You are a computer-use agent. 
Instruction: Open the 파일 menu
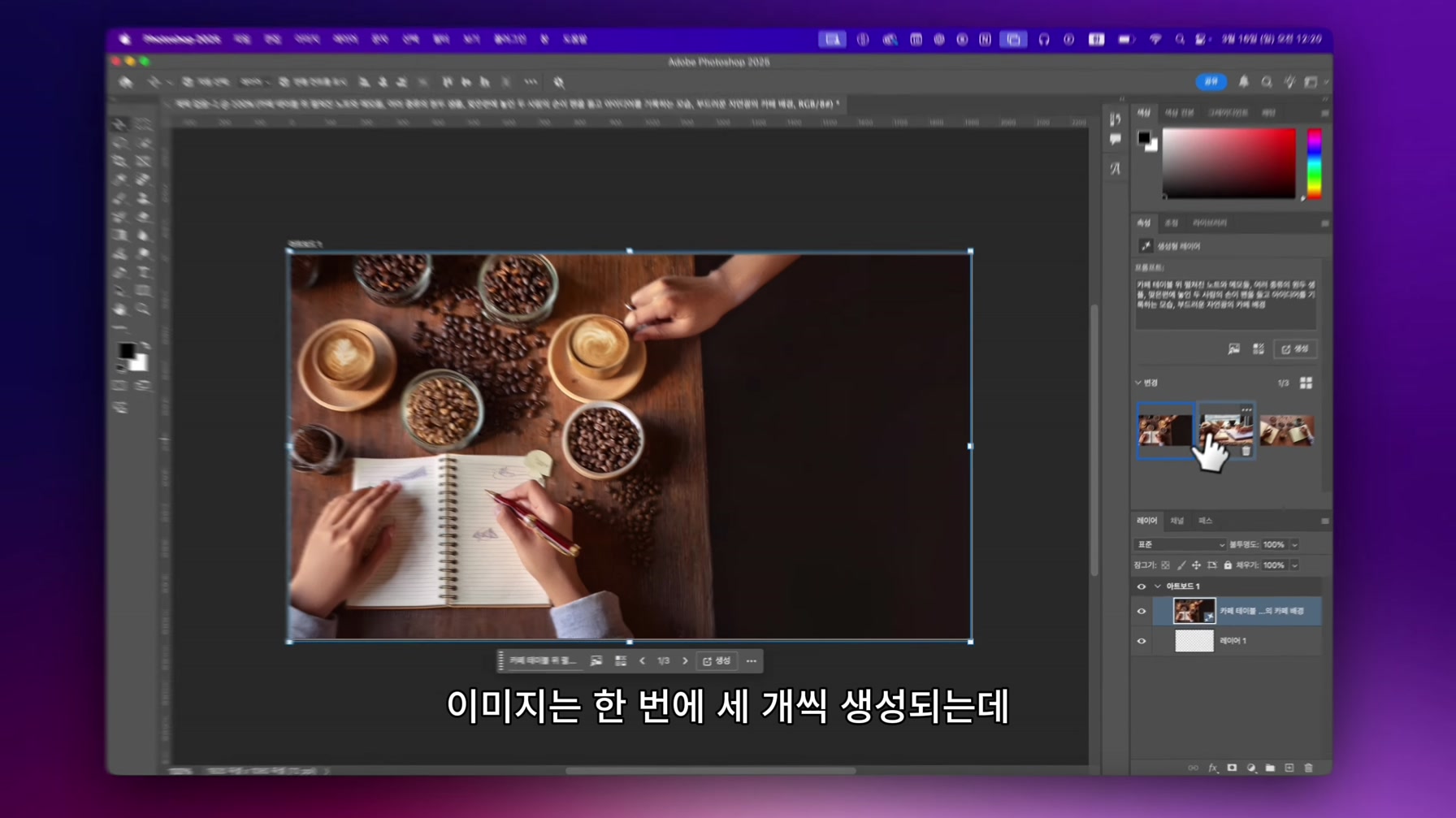(x=242, y=39)
